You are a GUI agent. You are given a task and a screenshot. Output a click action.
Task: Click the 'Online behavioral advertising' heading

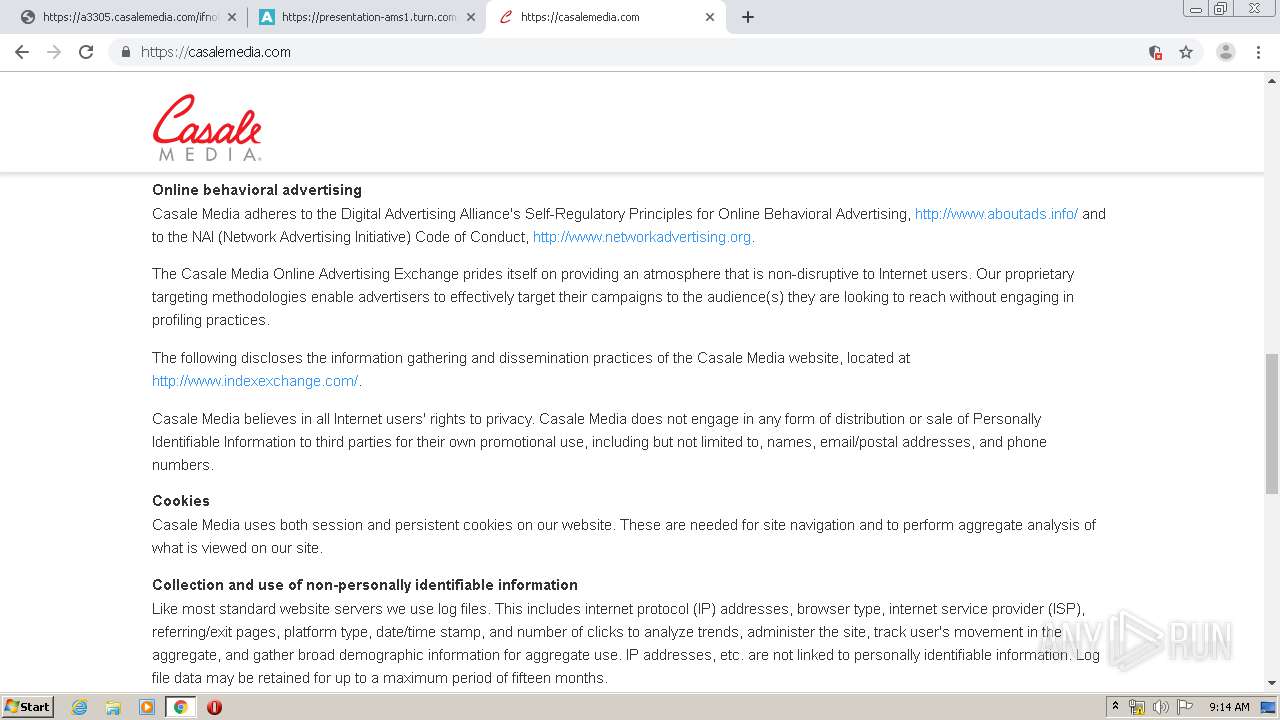coord(257,190)
